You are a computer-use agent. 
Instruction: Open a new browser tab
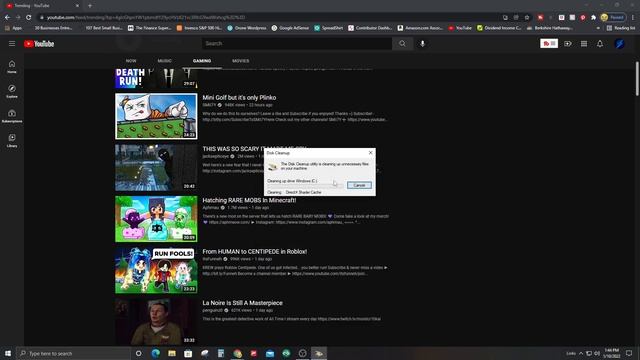[90, 6]
